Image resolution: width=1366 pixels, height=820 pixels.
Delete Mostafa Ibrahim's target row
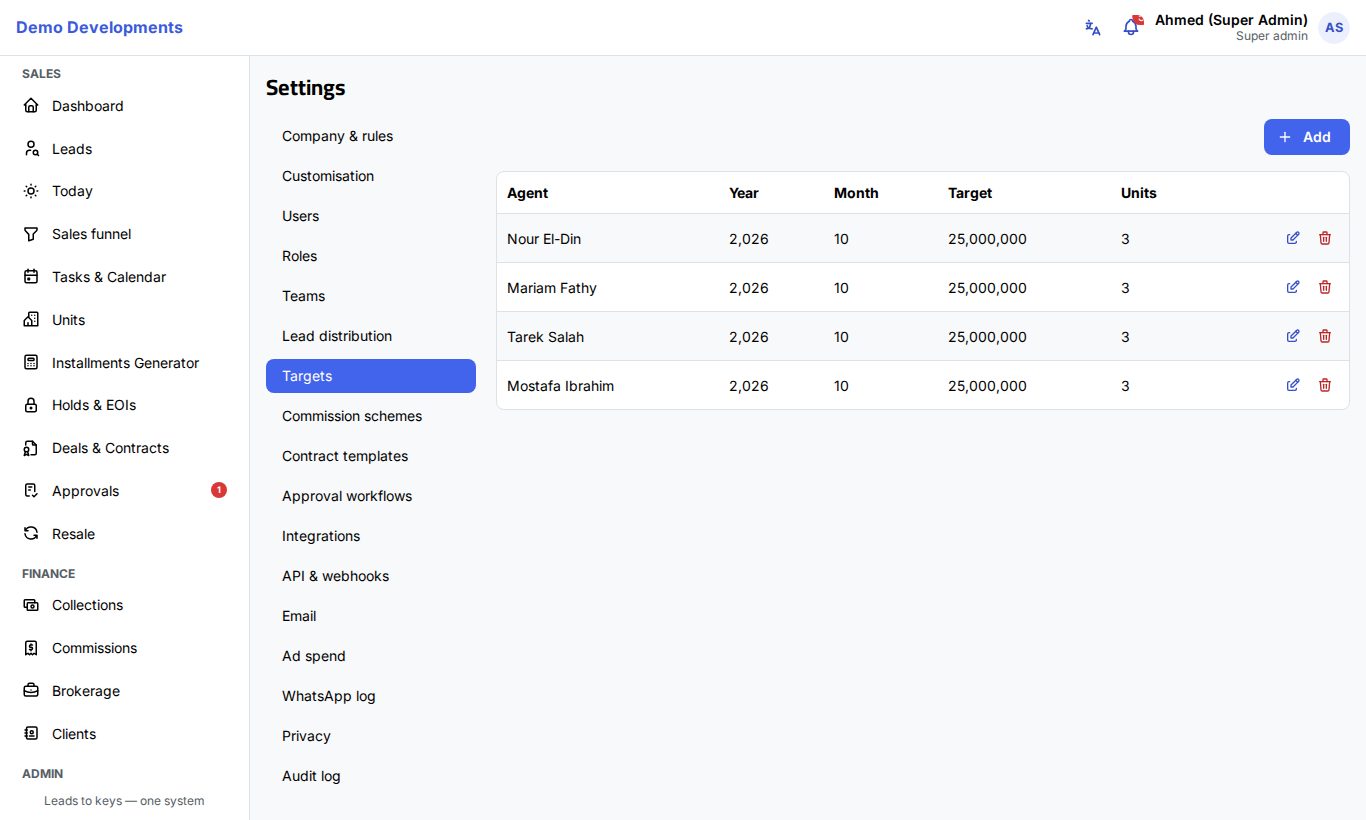tap(1325, 385)
